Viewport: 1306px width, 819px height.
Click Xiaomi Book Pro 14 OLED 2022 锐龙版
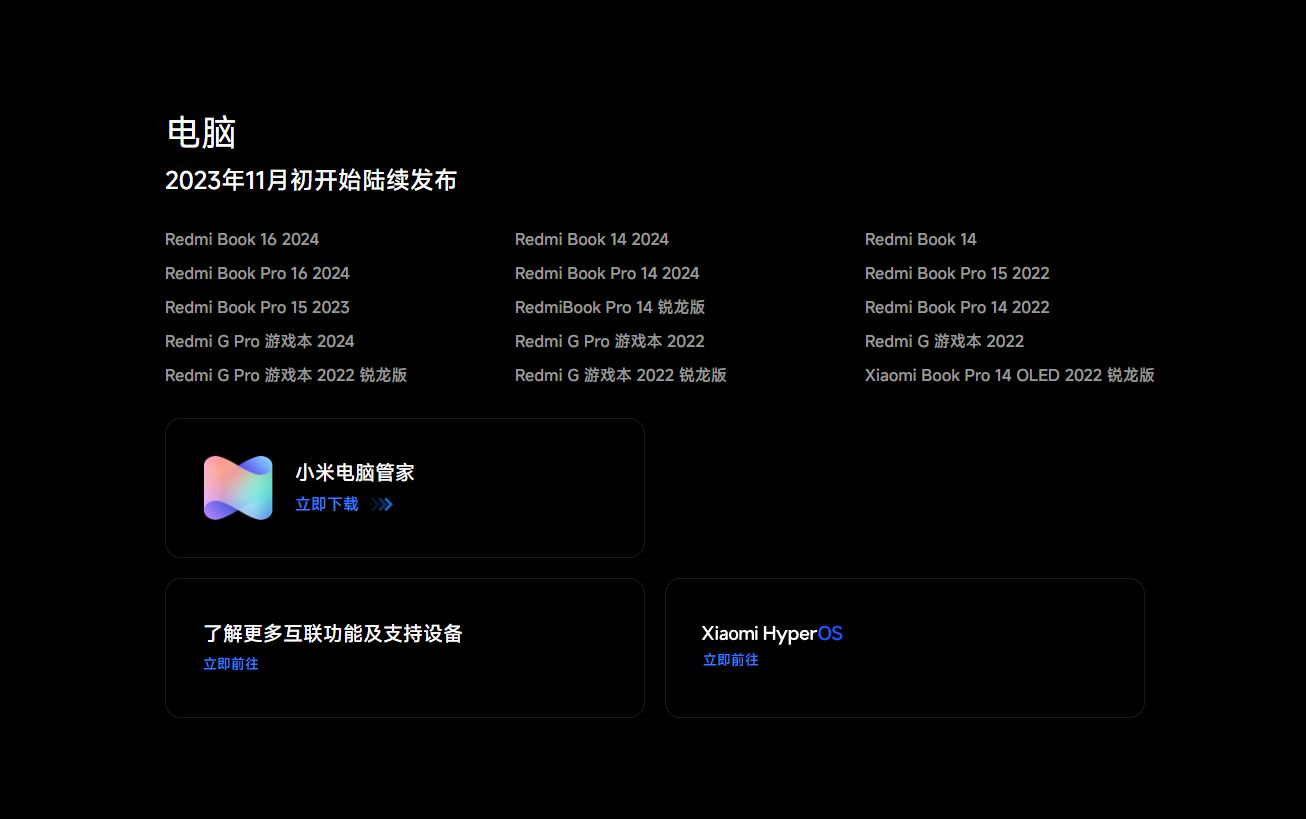[1010, 375]
